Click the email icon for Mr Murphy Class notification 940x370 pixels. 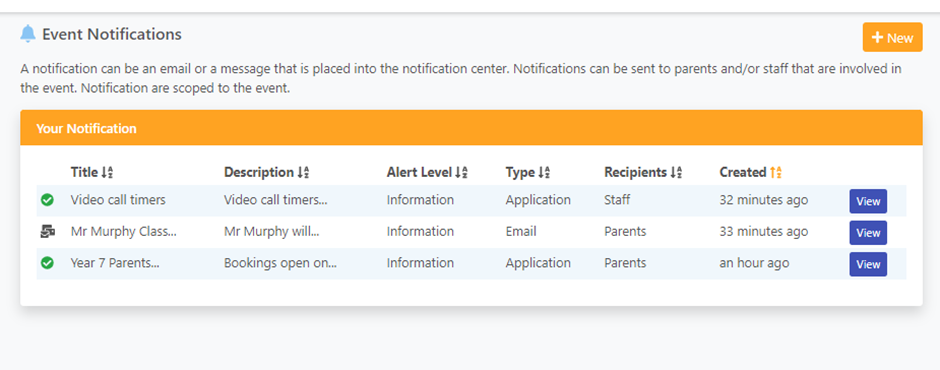47,232
